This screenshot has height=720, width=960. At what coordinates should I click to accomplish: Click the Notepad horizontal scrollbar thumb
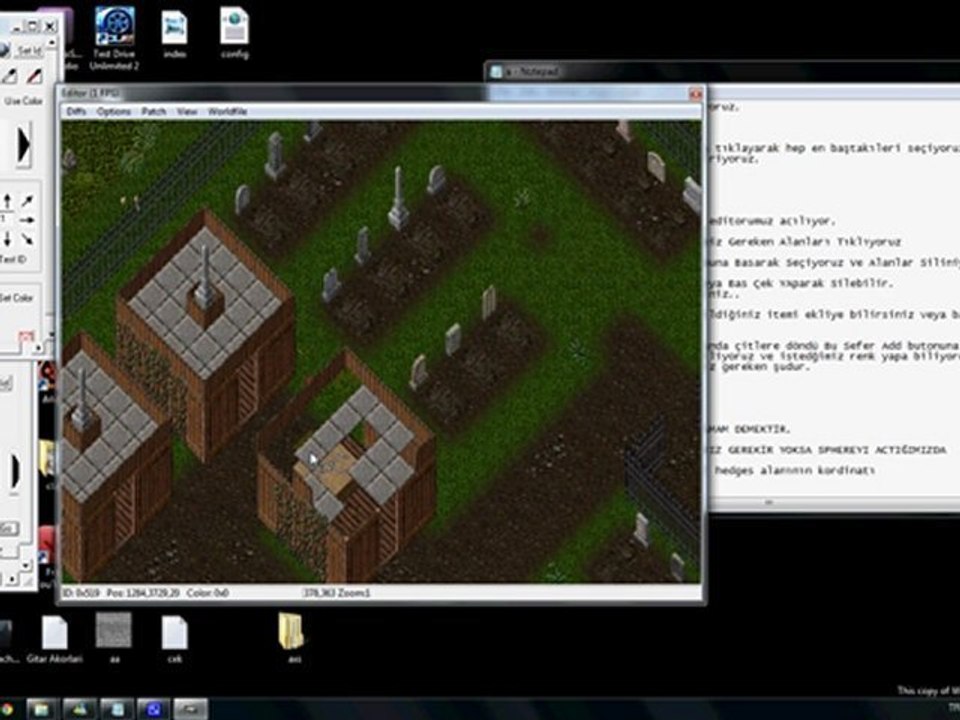[x=769, y=502]
